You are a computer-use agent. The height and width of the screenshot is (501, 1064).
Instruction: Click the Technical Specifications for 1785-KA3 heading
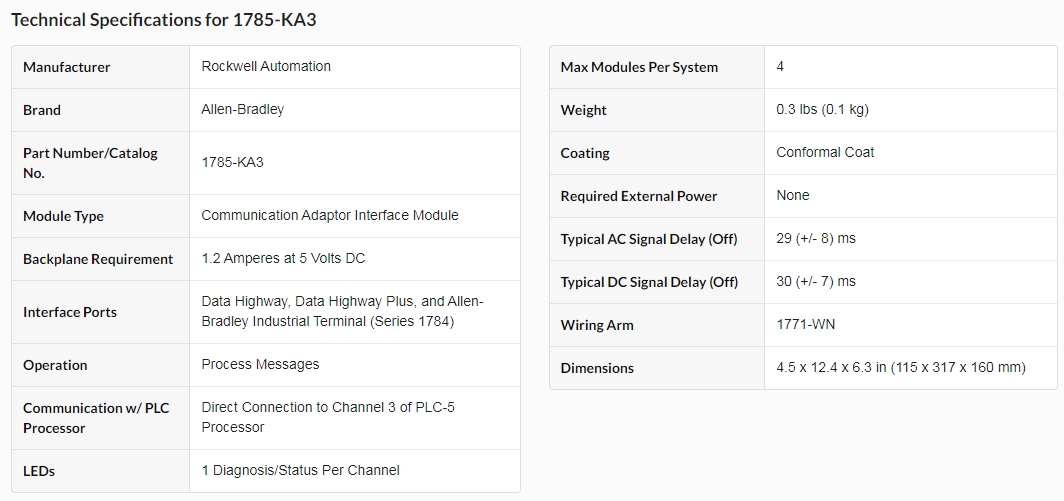tap(164, 20)
